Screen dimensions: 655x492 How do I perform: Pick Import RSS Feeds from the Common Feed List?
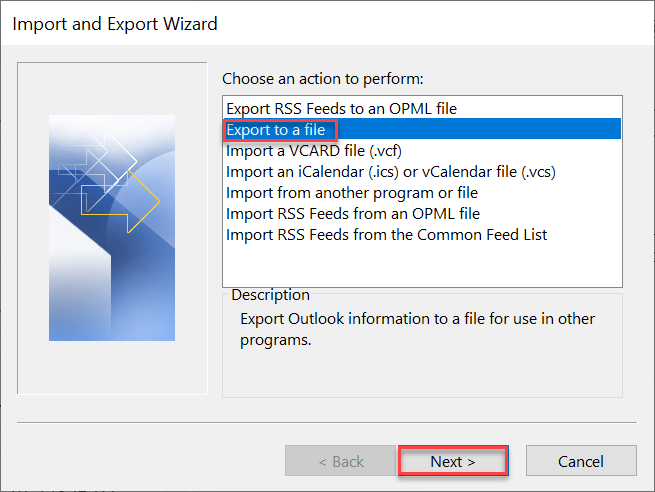[x=386, y=234]
